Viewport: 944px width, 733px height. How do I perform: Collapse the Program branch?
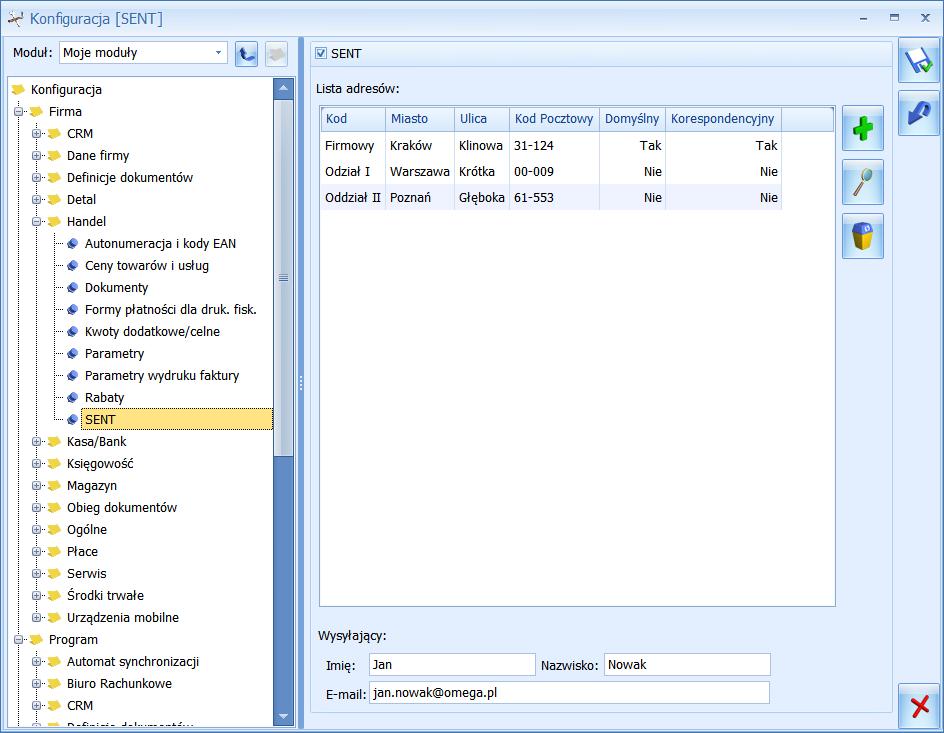pos(19,640)
